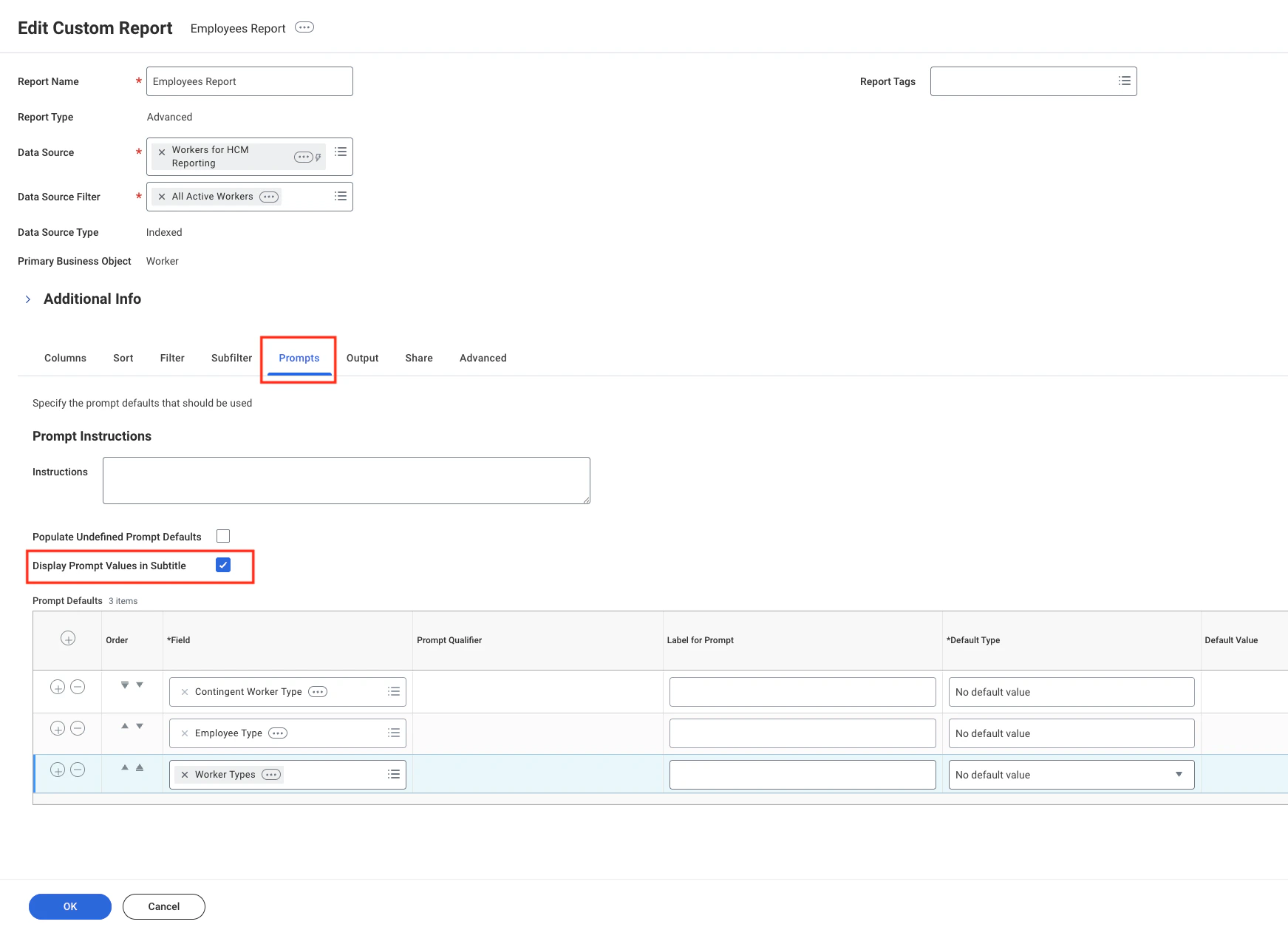Move Contingent Worker Type row down
The height and width of the screenshot is (930, 1288).
[140, 685]
